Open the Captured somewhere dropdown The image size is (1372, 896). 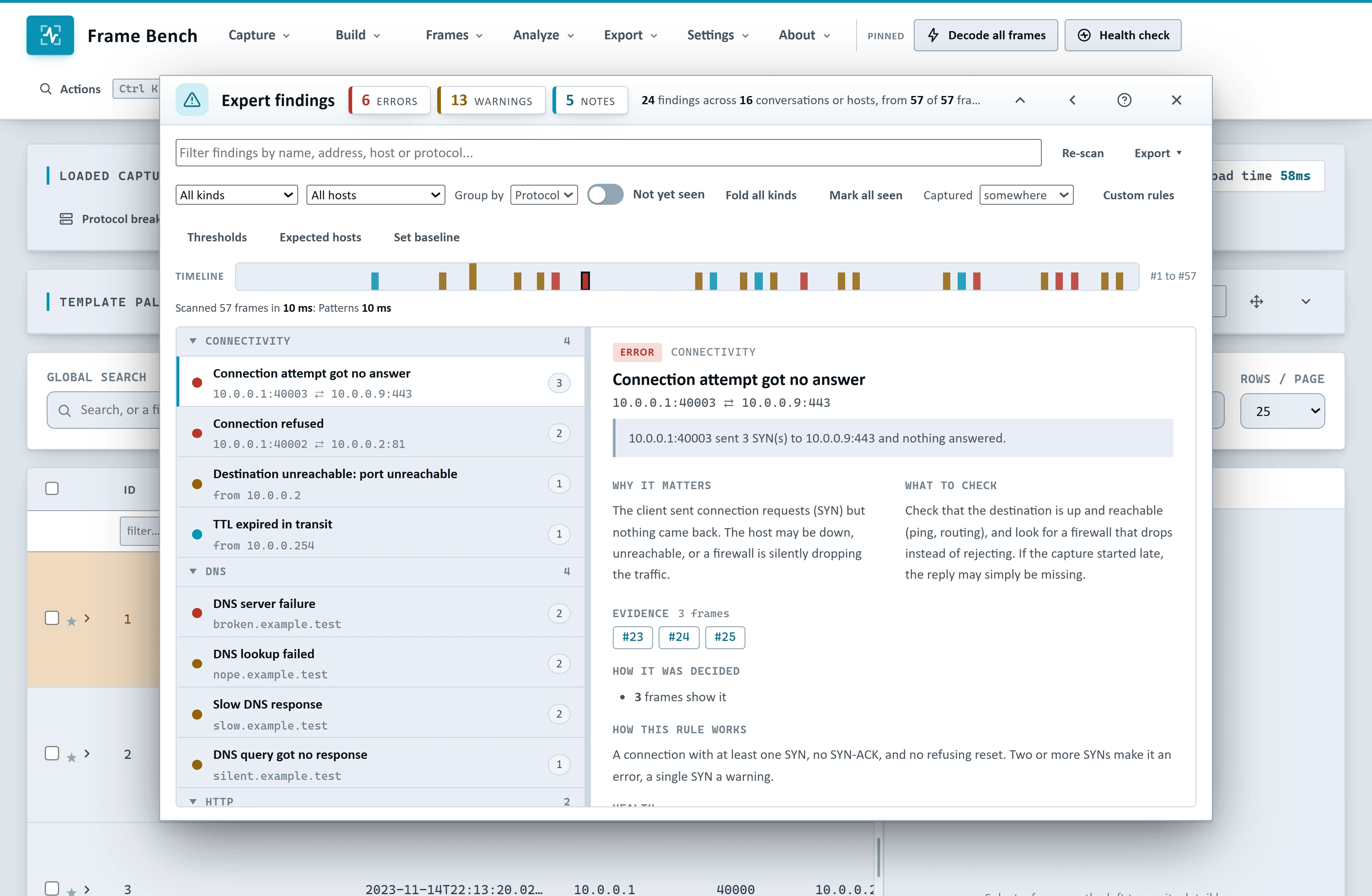tap(1026, 195)
